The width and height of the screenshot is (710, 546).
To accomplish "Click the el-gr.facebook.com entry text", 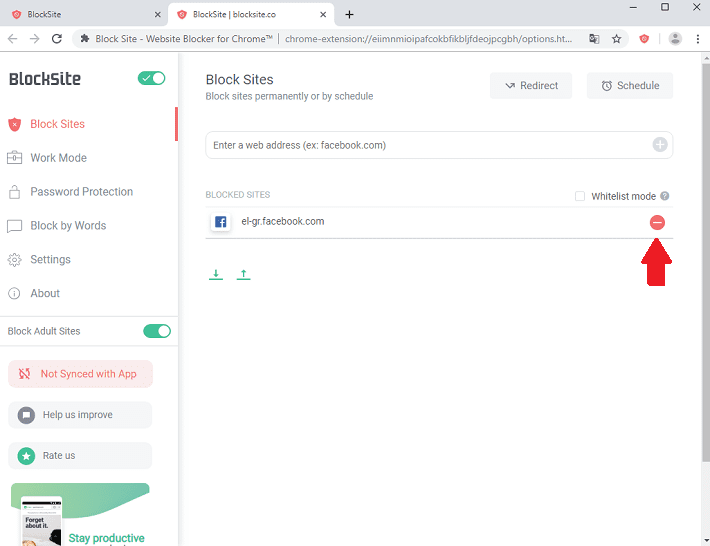I will [x=283, y=221].
